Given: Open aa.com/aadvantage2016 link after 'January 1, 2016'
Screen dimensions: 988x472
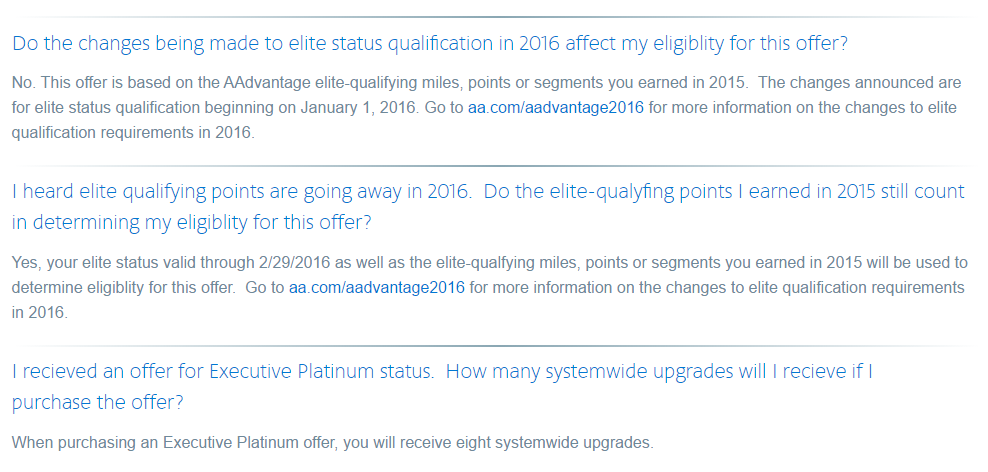Looking at the screenshot, I should tap(556, 108).
